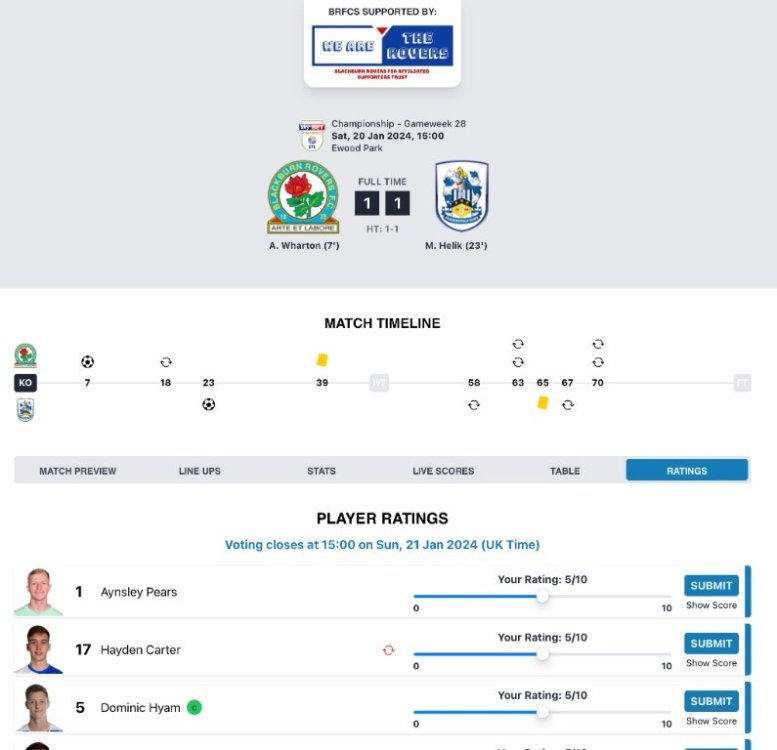Click the substitution icon at minute 18
777x750 pixels.
[166, 362]
